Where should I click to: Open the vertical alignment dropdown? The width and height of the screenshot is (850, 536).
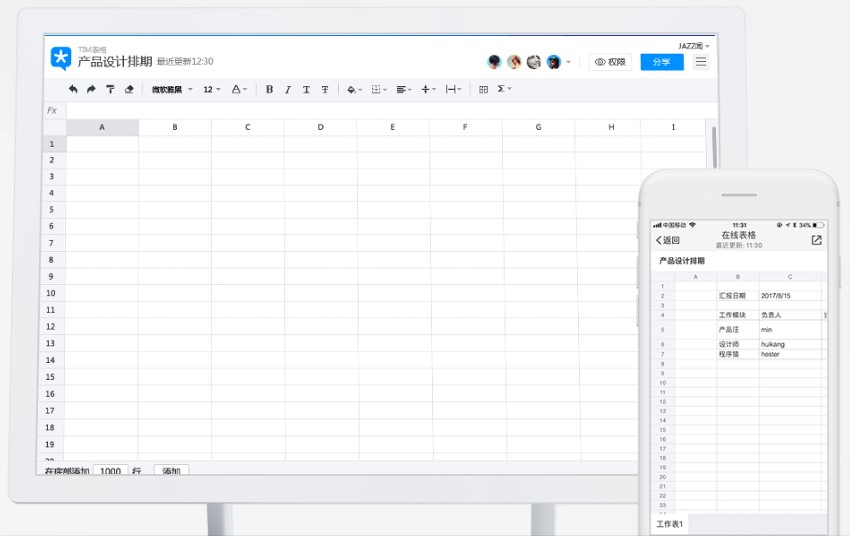tap(428, 89)
